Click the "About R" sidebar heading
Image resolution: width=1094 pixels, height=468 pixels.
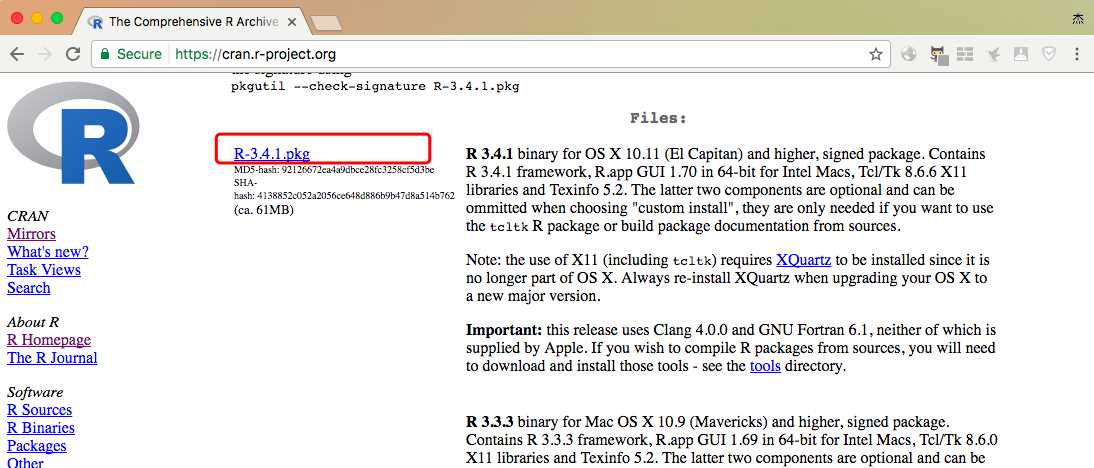33,322
